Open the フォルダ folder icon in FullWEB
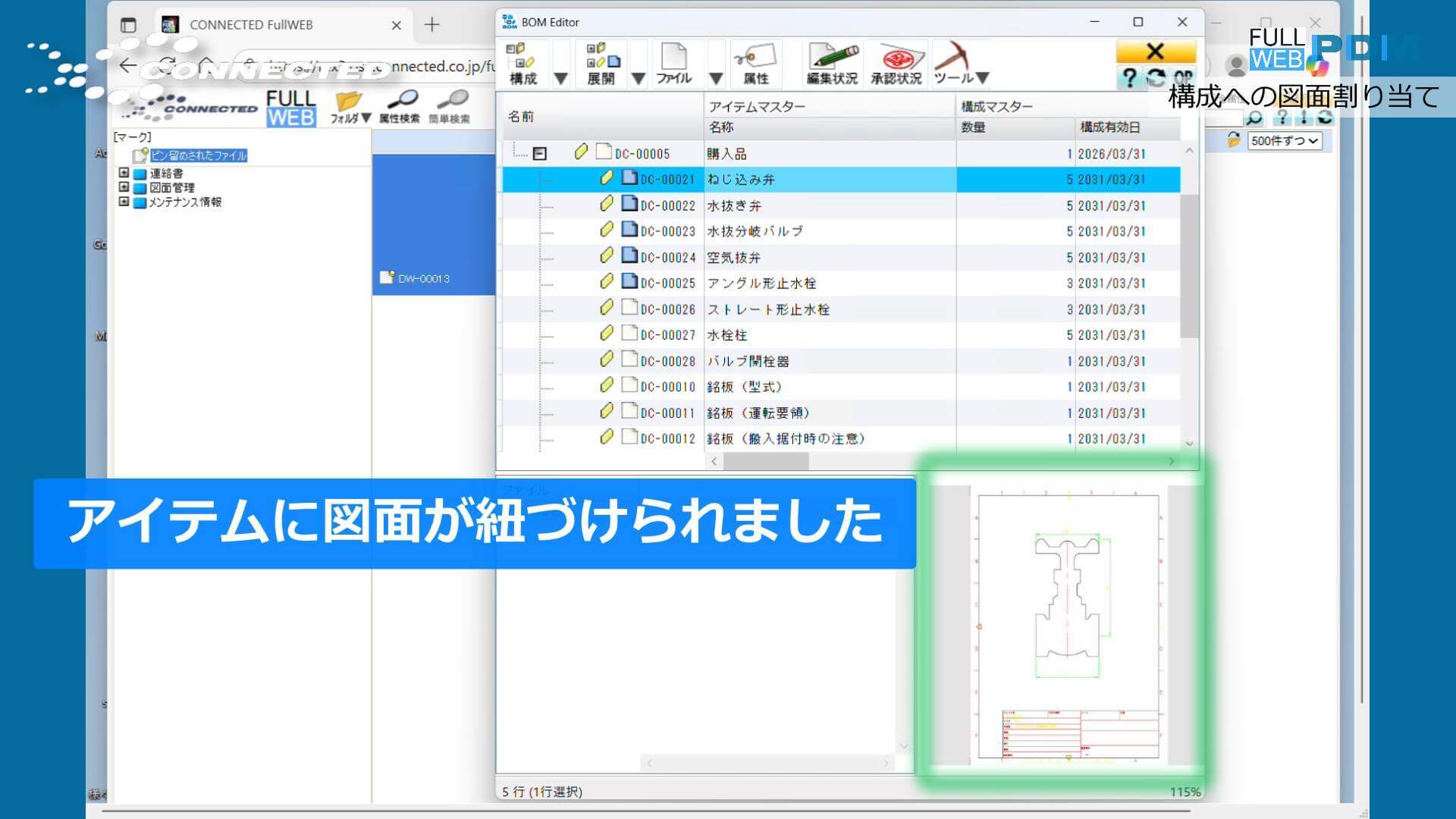Image resolution: width=1456 pixels, height=819 pixels. (346, 100)
